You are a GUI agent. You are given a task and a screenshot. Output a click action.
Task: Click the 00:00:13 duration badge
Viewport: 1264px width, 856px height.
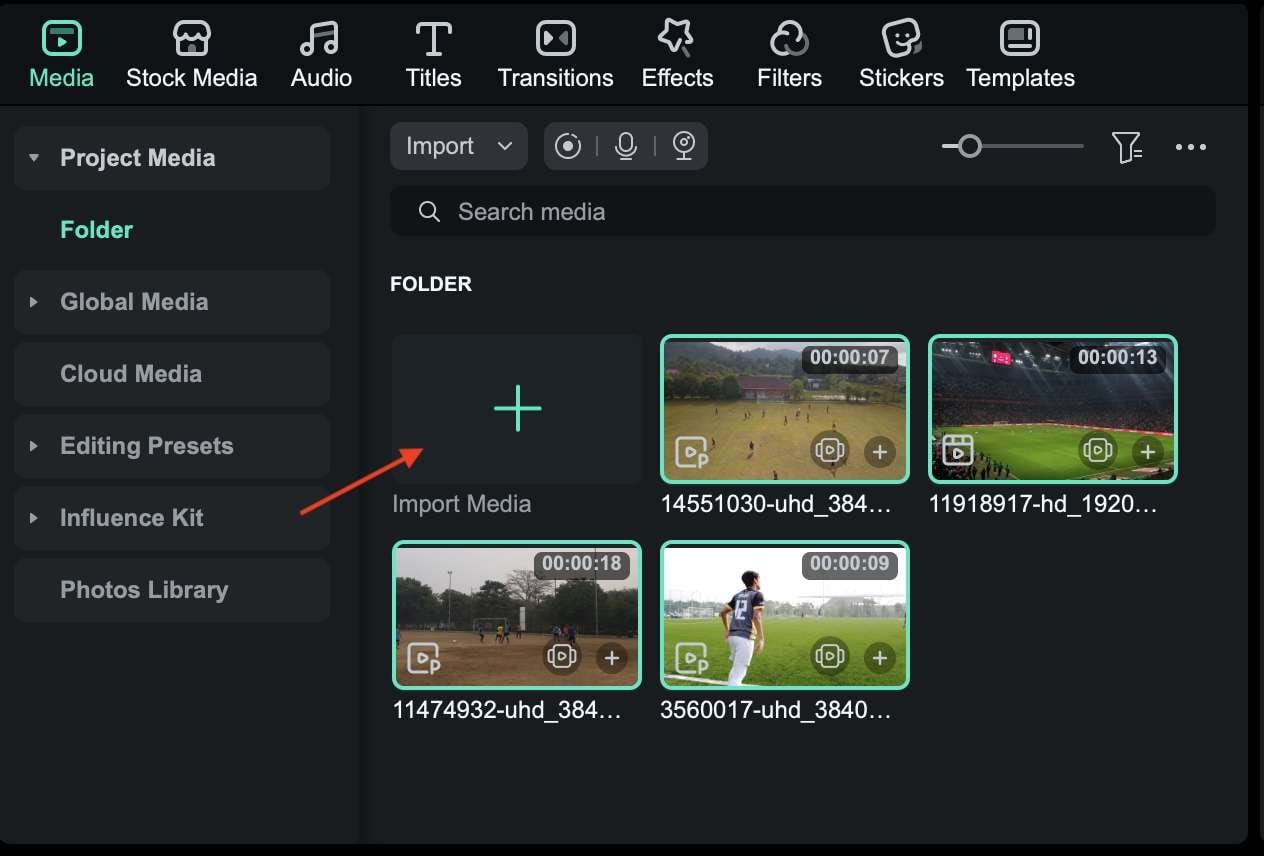[1117, 357]
